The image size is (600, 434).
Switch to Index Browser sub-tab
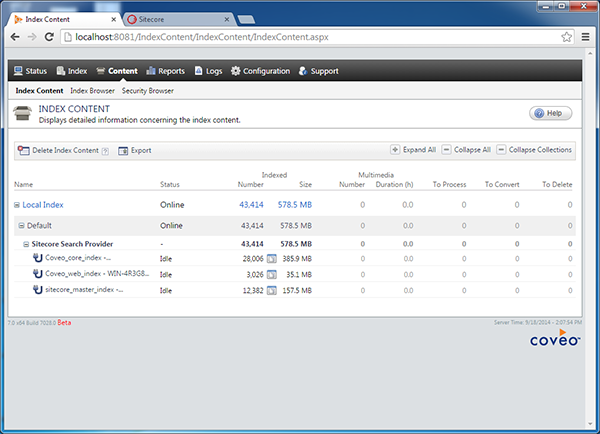click(x=92, y=91)
